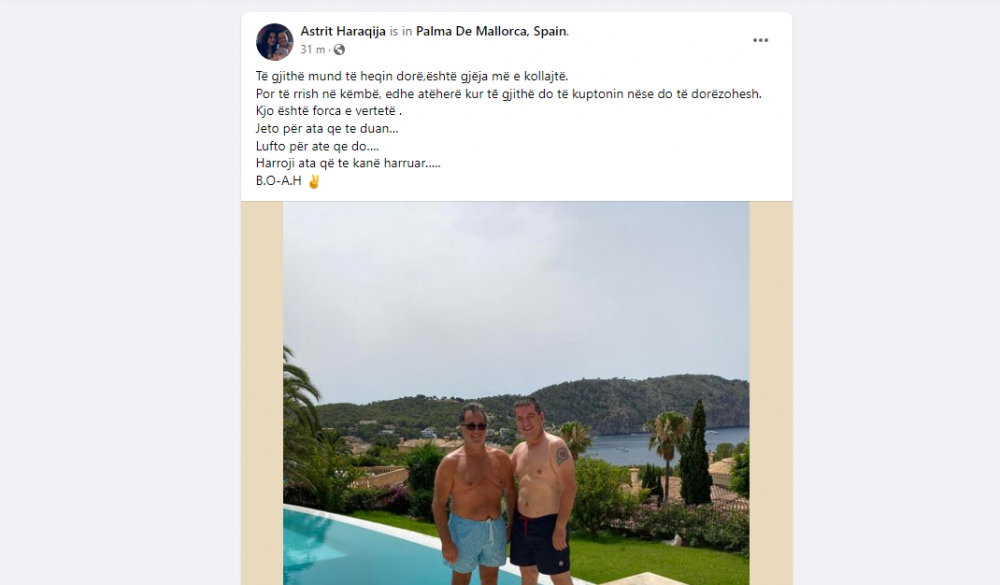Click the globe public-privacy icon
Viewport: 1000px width, 585px height.
pos(339,50)
